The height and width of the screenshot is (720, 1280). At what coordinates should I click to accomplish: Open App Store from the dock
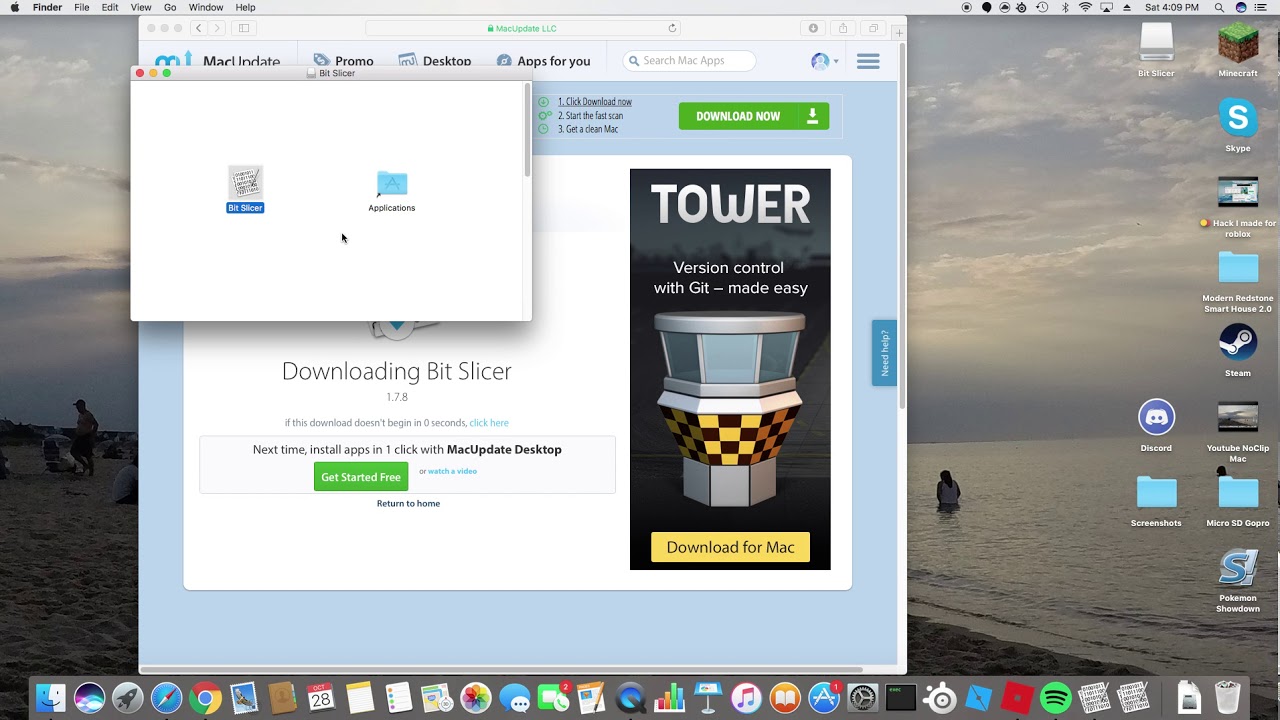point(824,698)
